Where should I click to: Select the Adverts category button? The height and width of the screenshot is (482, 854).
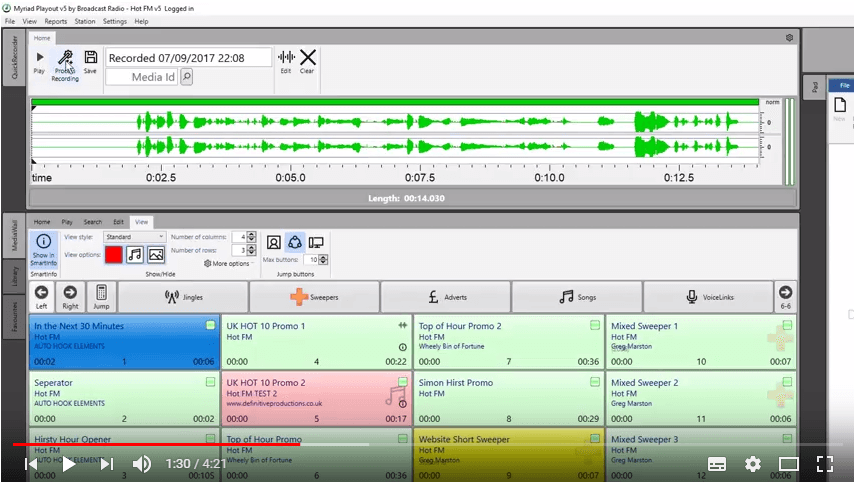[x=445, y=297]
